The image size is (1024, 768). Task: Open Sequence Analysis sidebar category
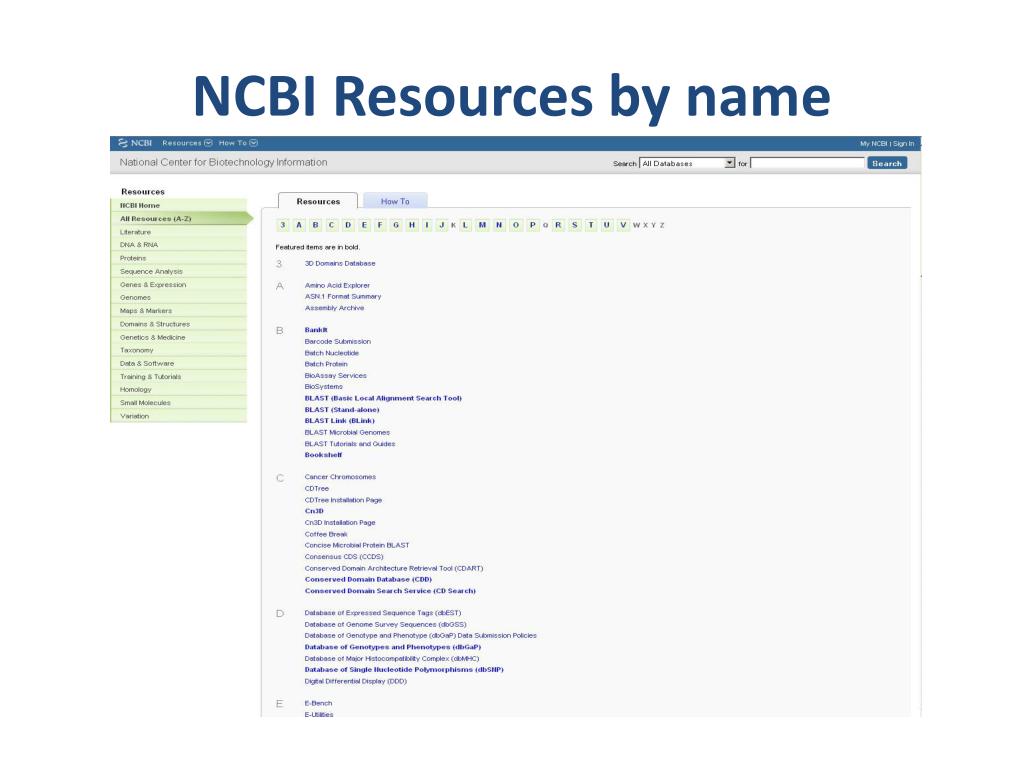coord(179,271)
